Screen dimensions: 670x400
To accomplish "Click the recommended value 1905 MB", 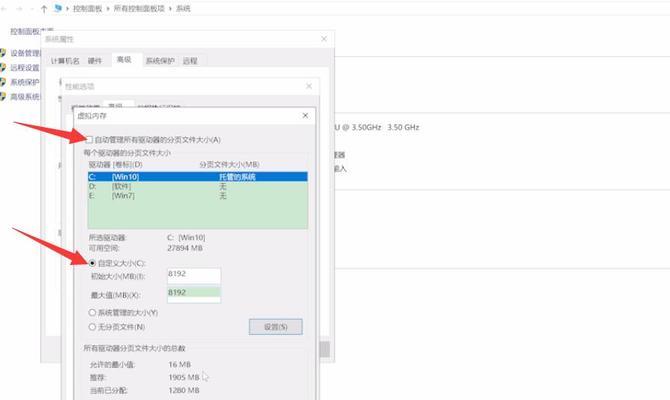I will [x=184, y=377].
